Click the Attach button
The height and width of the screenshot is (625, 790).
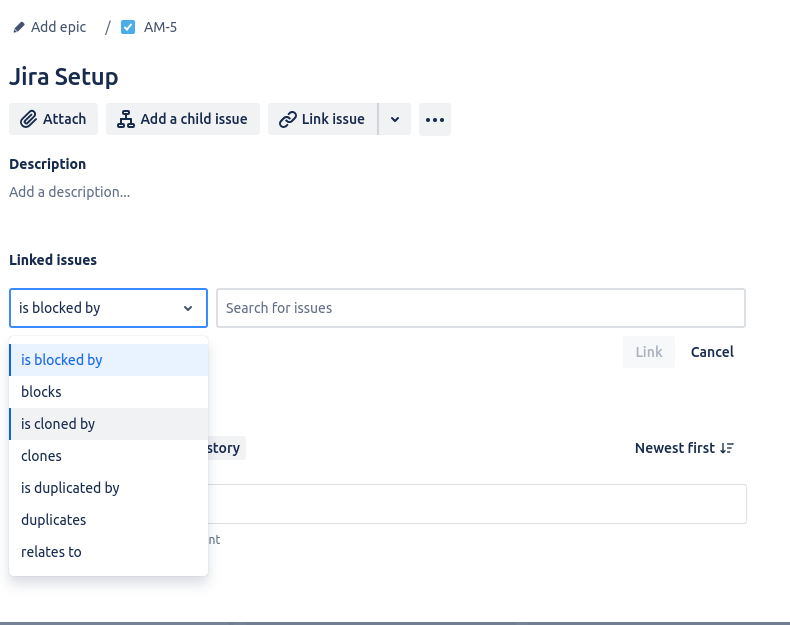click(53, 119)
